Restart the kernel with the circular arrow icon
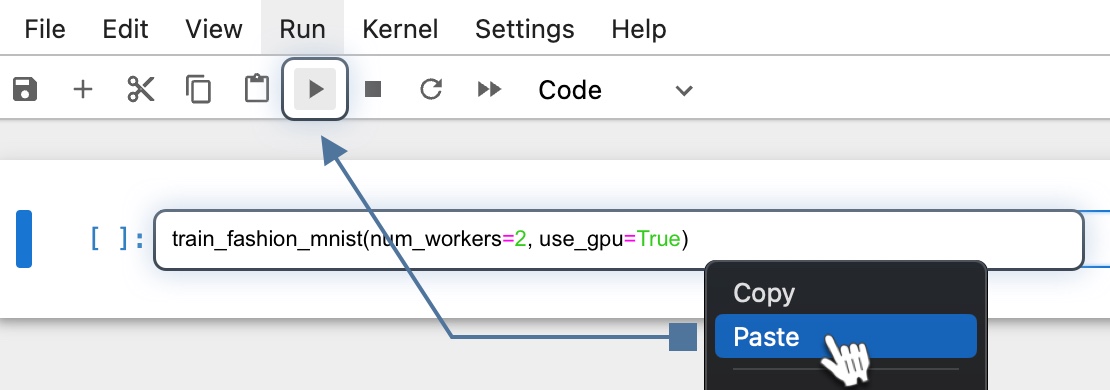1110x390 pixels. (430, 89)
